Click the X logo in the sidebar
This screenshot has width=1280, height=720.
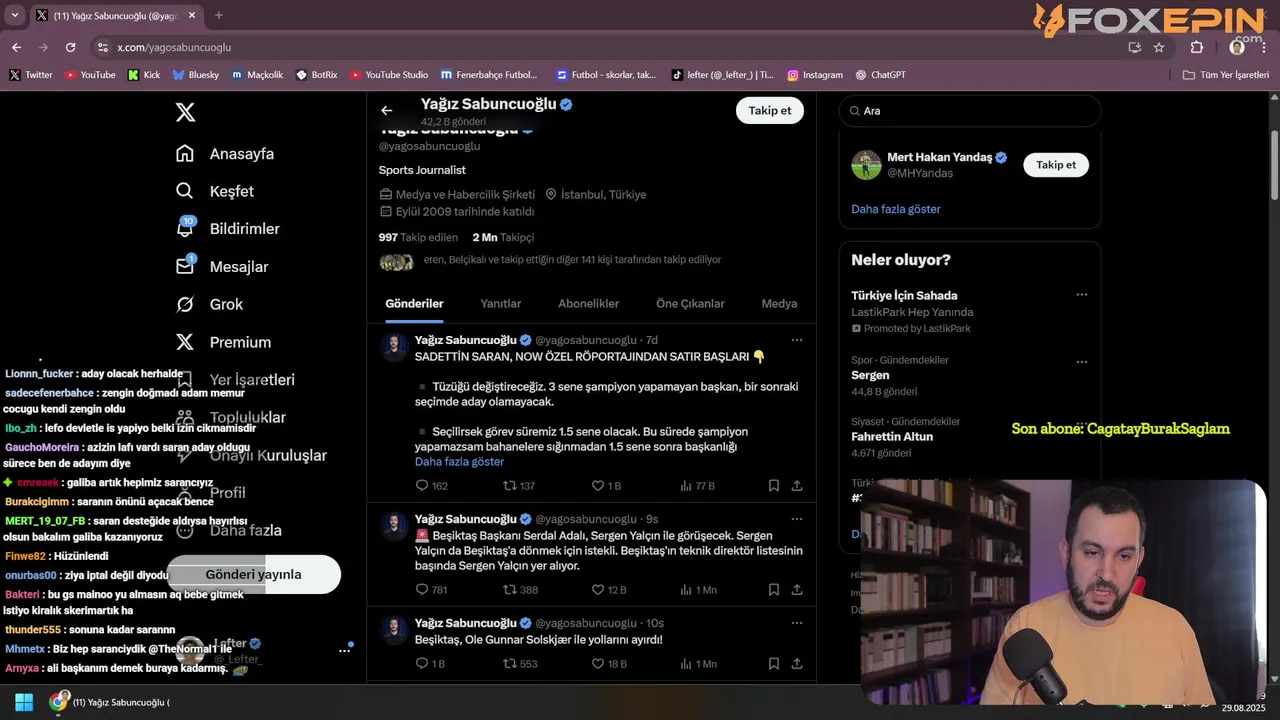pyautogui.click(x=185, y=112)
